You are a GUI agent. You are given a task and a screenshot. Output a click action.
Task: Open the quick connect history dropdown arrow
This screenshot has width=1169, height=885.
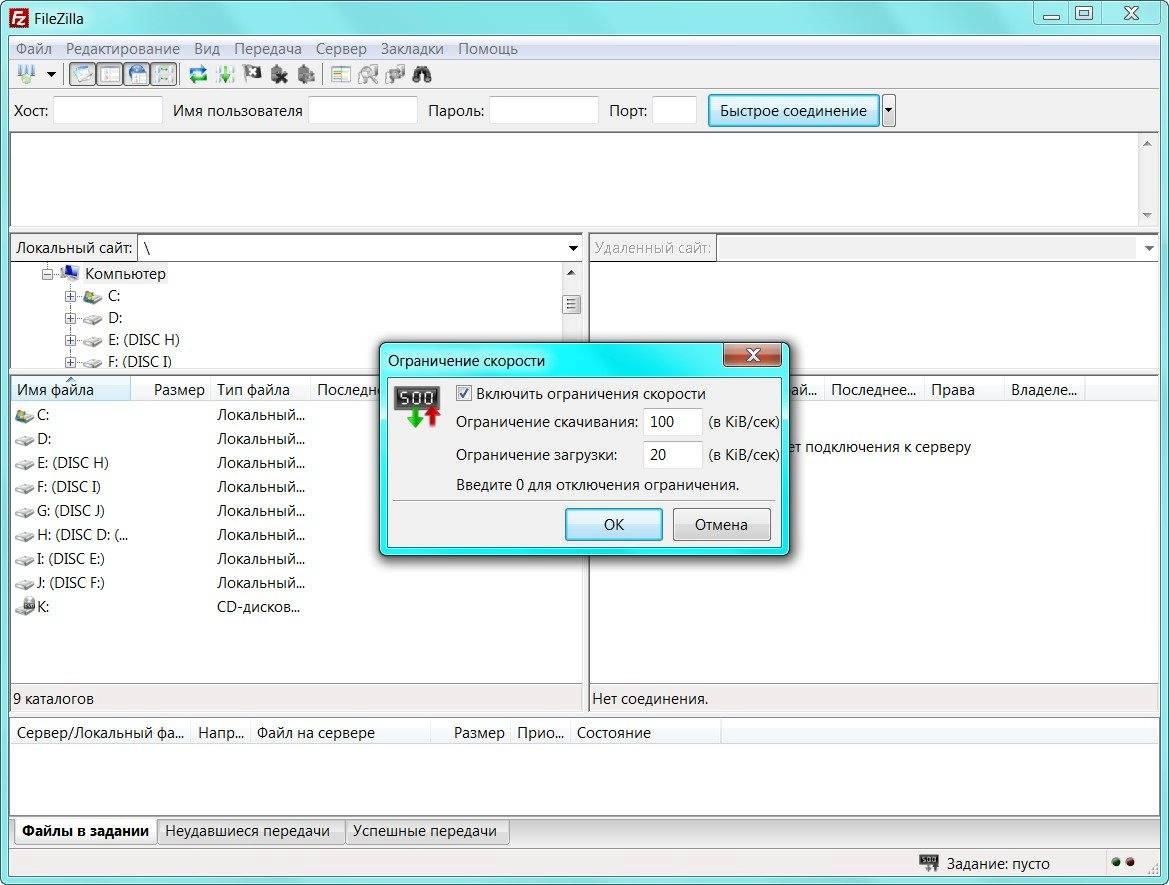[888, 110]
